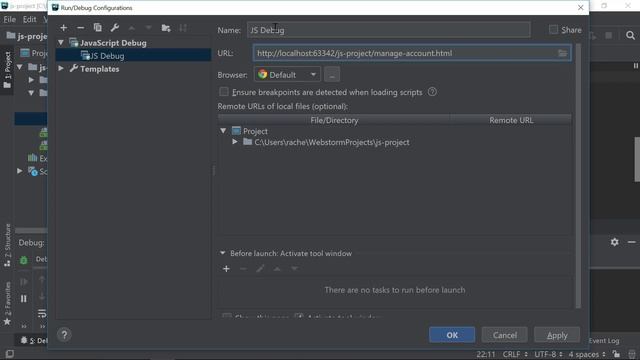Collapse the Before launch section

tap(222, 253)
